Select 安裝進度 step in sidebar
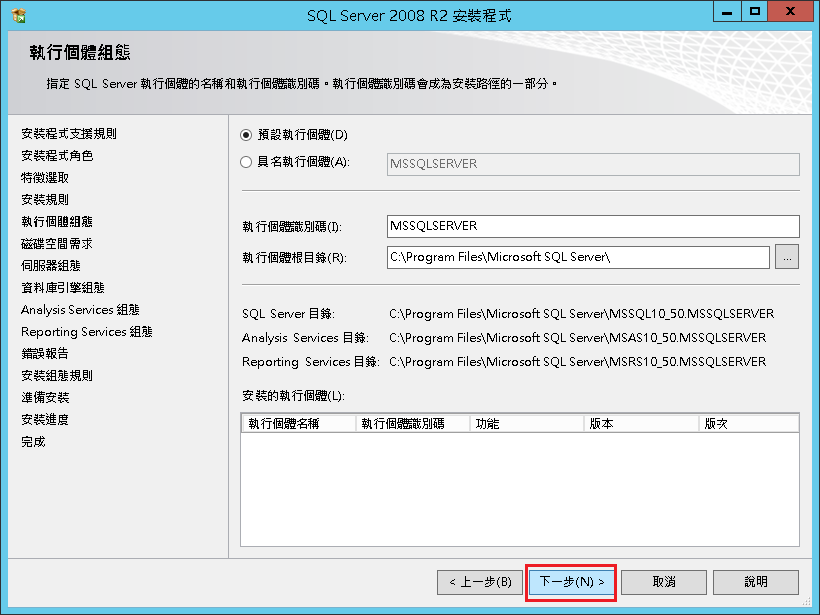This screenshot has width=820, height=615. coord(45,419)
